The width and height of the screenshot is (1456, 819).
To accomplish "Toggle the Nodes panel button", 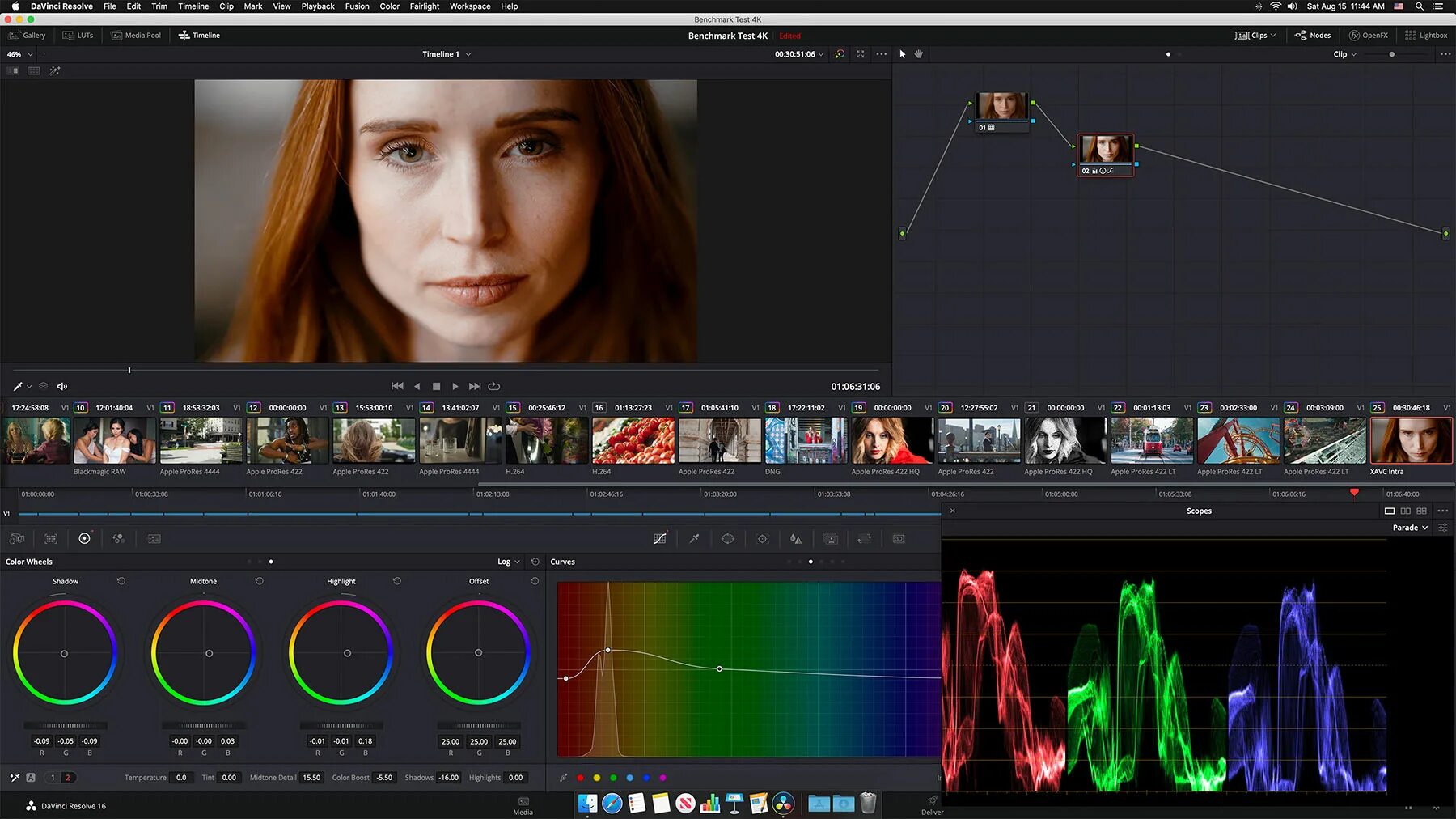I will tap(1313, 36).
